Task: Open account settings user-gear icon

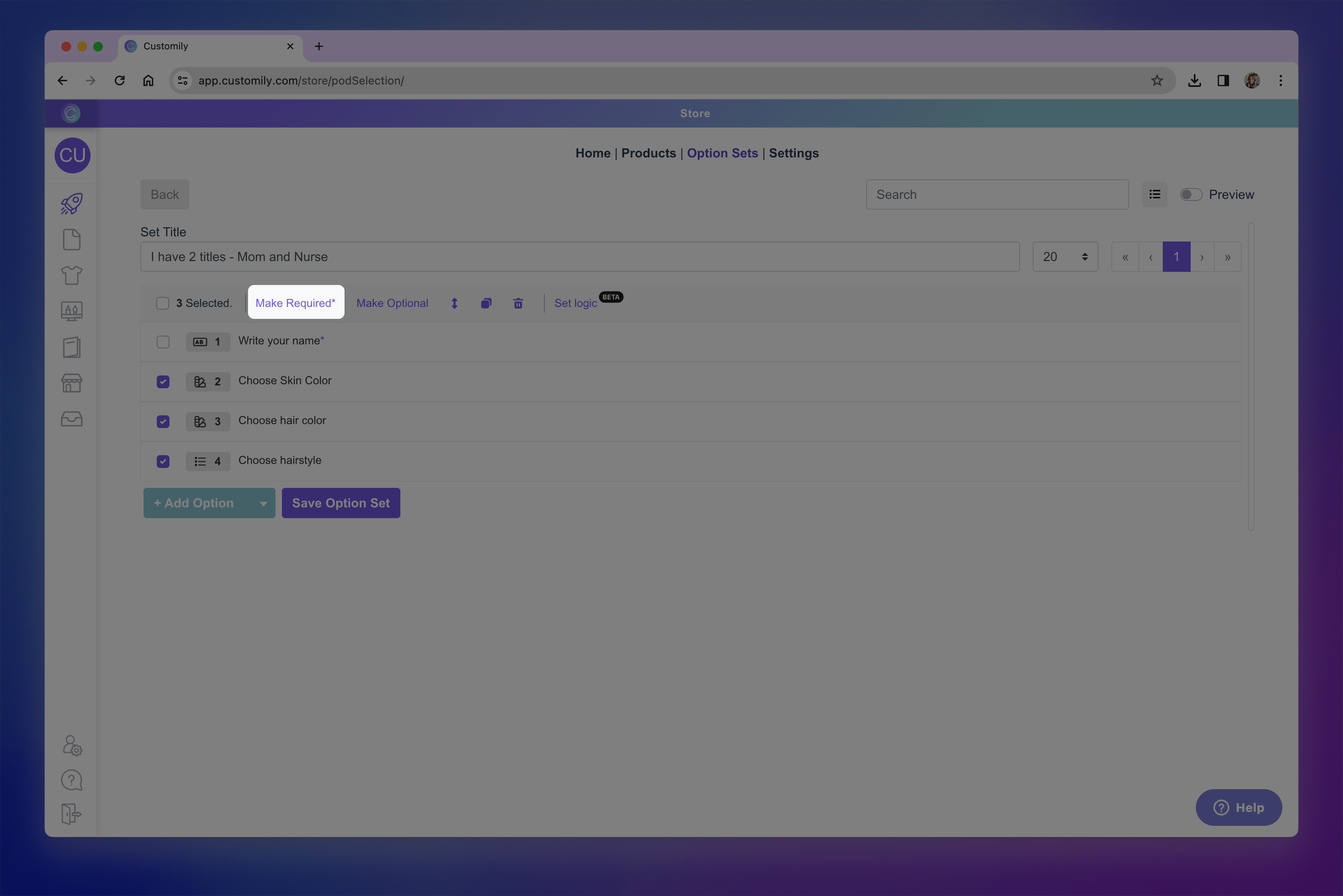Action: click(71, 745)
